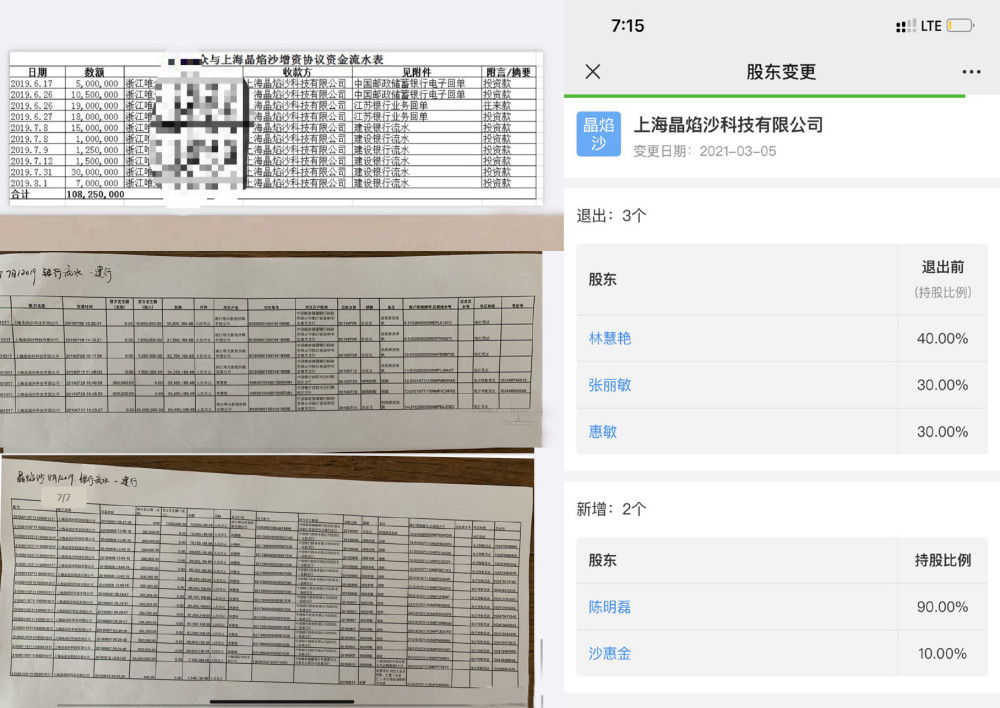Click 30.00% shareholding of 张丽敏
Image resolution: width=1000 pixels, height=708 pixels.
tap(942, 385)
